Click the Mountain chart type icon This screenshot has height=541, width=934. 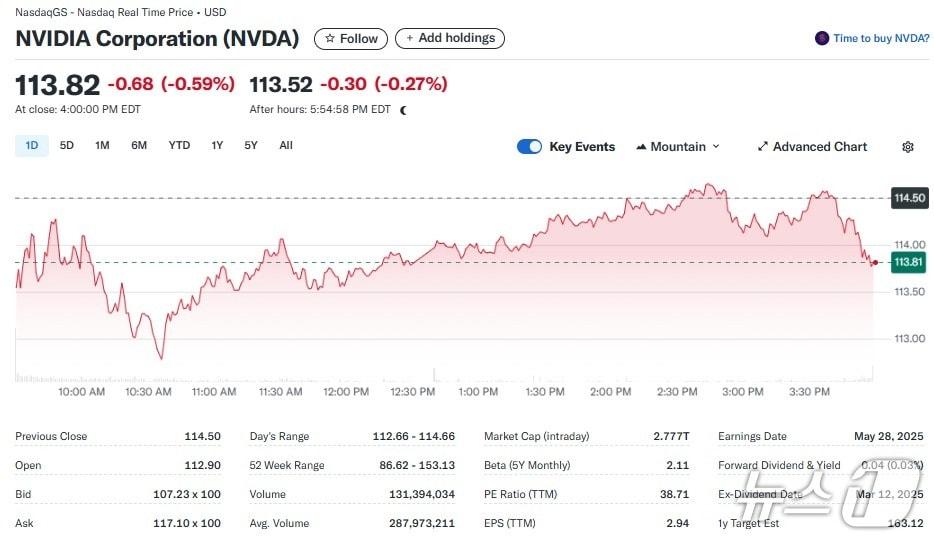point(640,147)
